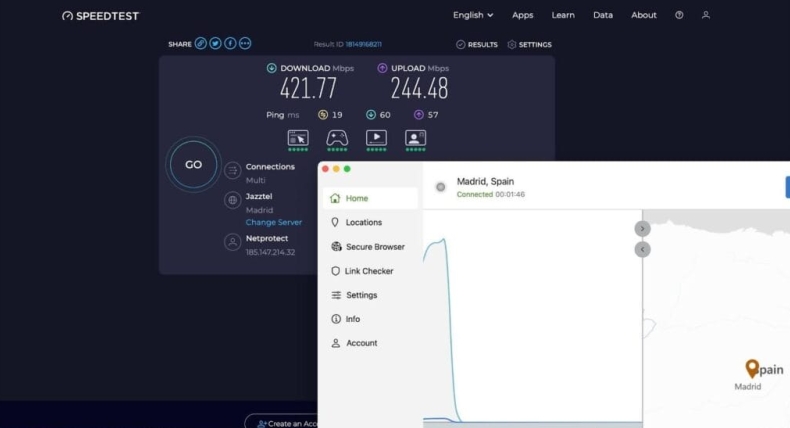Click the Connections multi icon
Image resolution: width=790 pixels, height=428 pixels.
232,170
